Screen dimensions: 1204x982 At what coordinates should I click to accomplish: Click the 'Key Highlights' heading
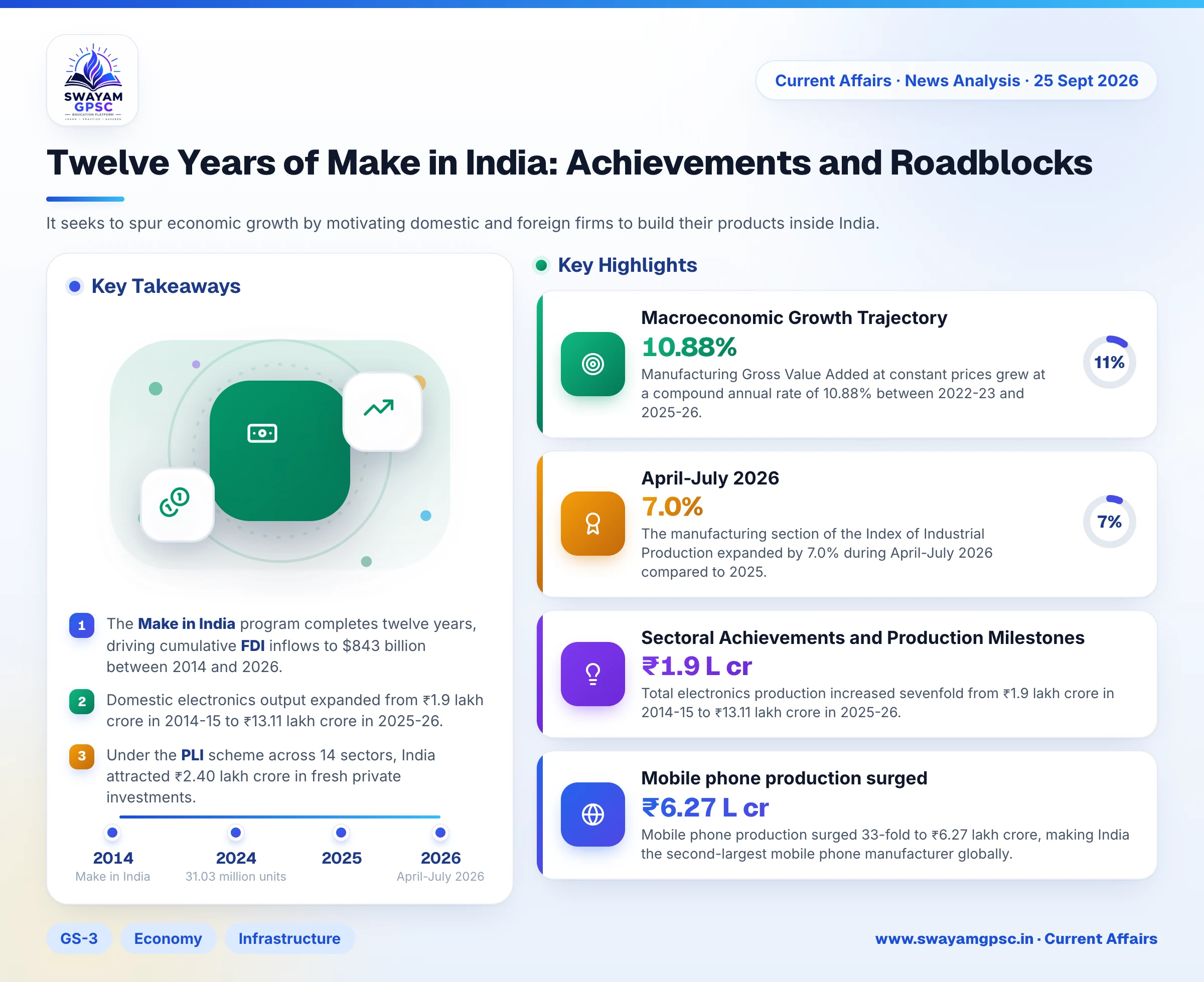(x=628, y=265)
